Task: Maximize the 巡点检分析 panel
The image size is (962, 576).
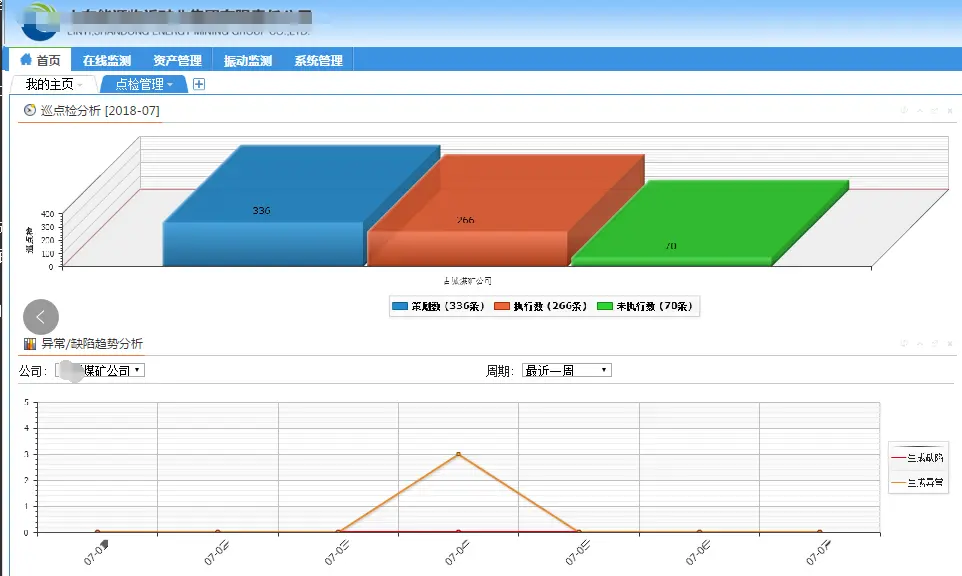Action: [x=934, y=110]
